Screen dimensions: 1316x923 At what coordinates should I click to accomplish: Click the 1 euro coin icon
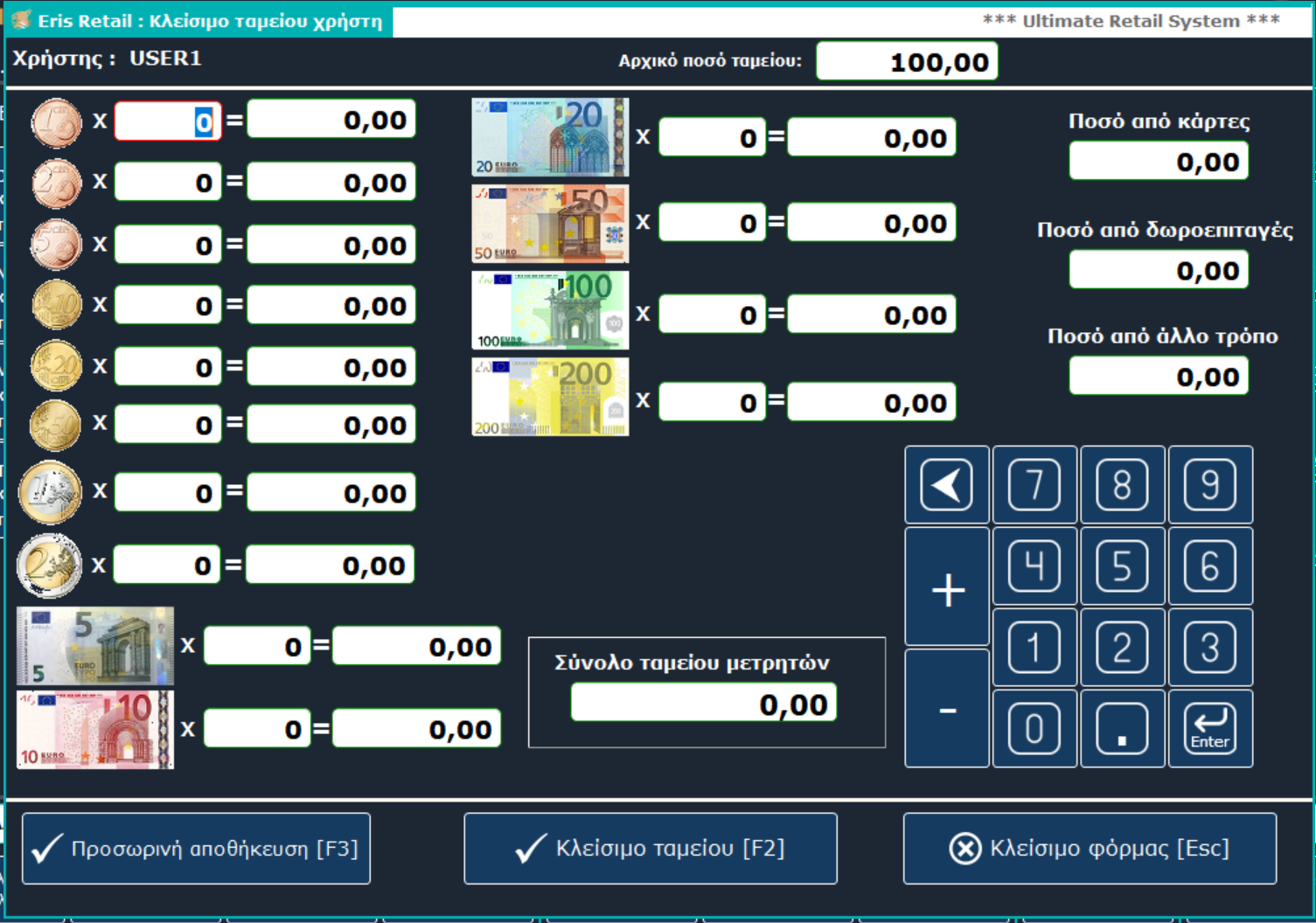[50, 492]
